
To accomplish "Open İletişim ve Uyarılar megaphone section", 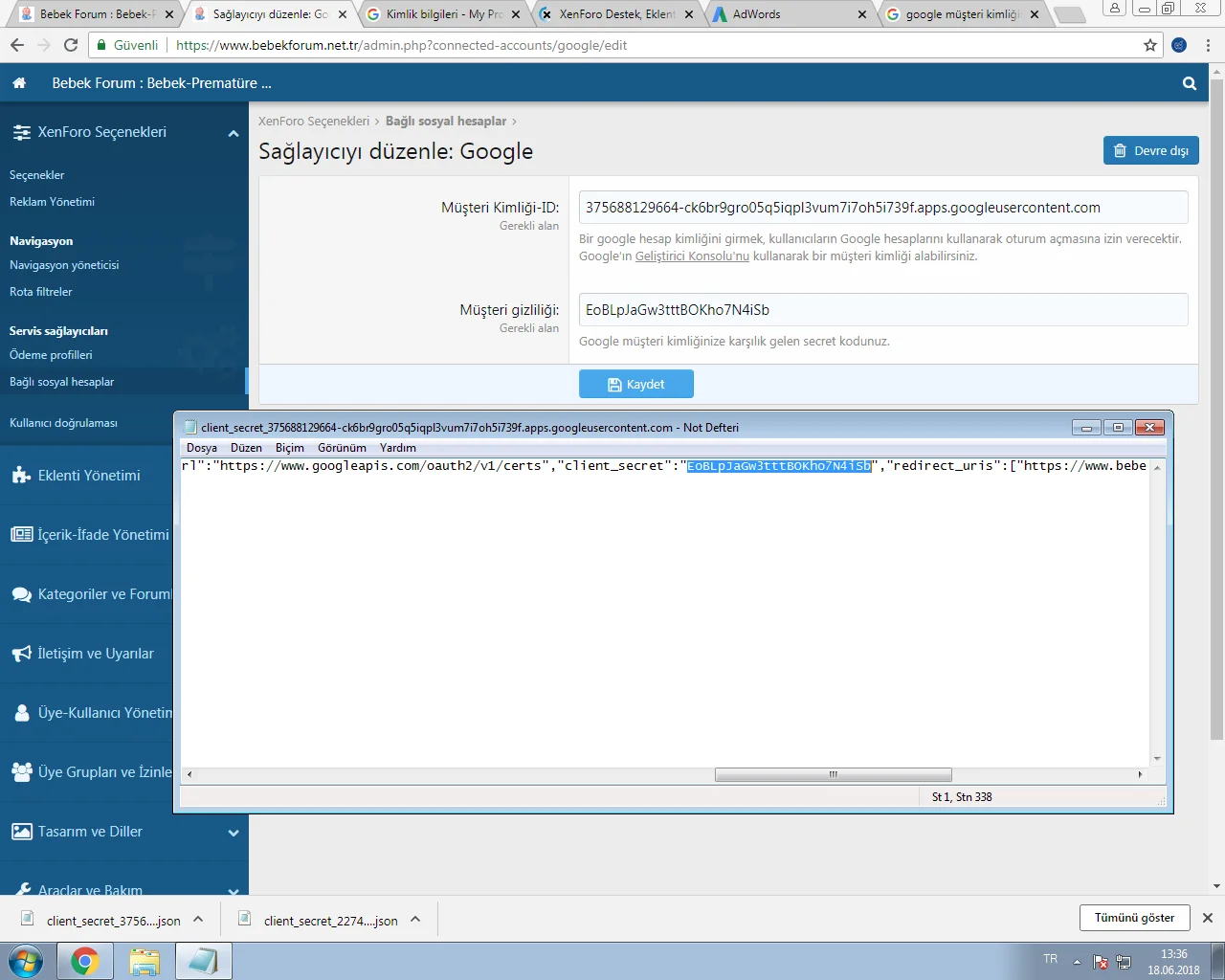I will click(21, 654).
